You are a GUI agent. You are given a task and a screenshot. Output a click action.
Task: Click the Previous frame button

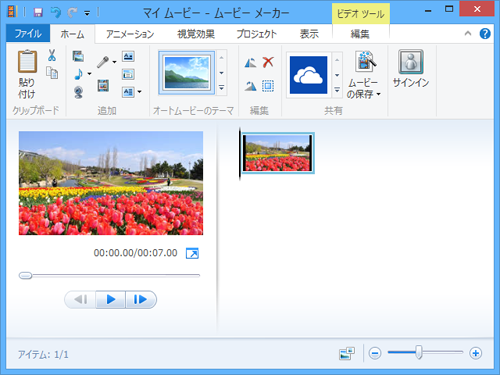80,299
